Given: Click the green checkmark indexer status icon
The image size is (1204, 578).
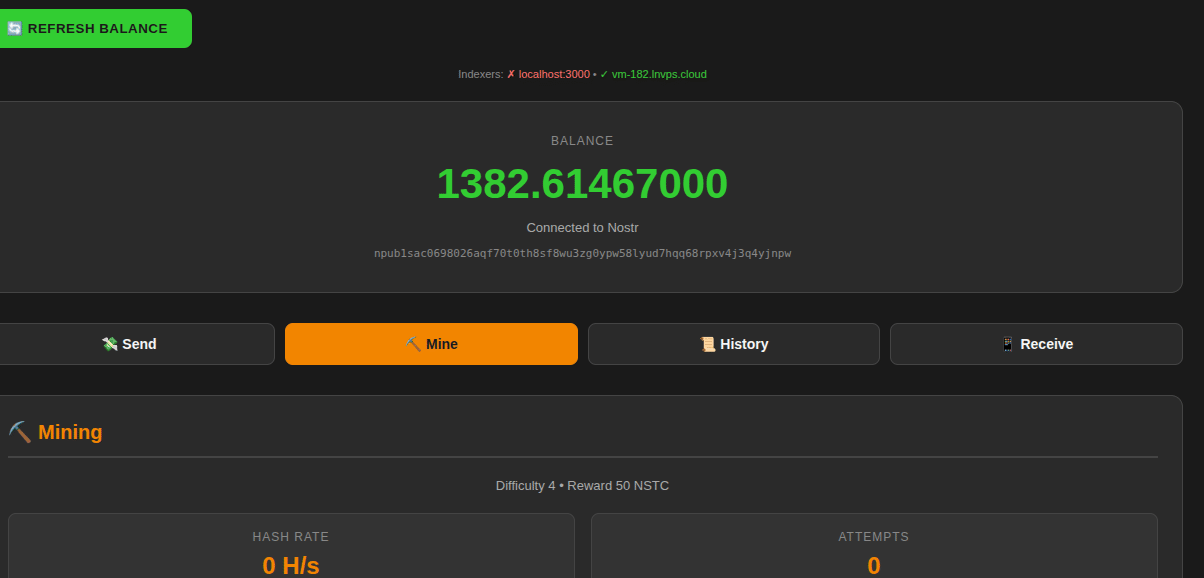Looking at the screenshot, I should [x=604, y=75].
